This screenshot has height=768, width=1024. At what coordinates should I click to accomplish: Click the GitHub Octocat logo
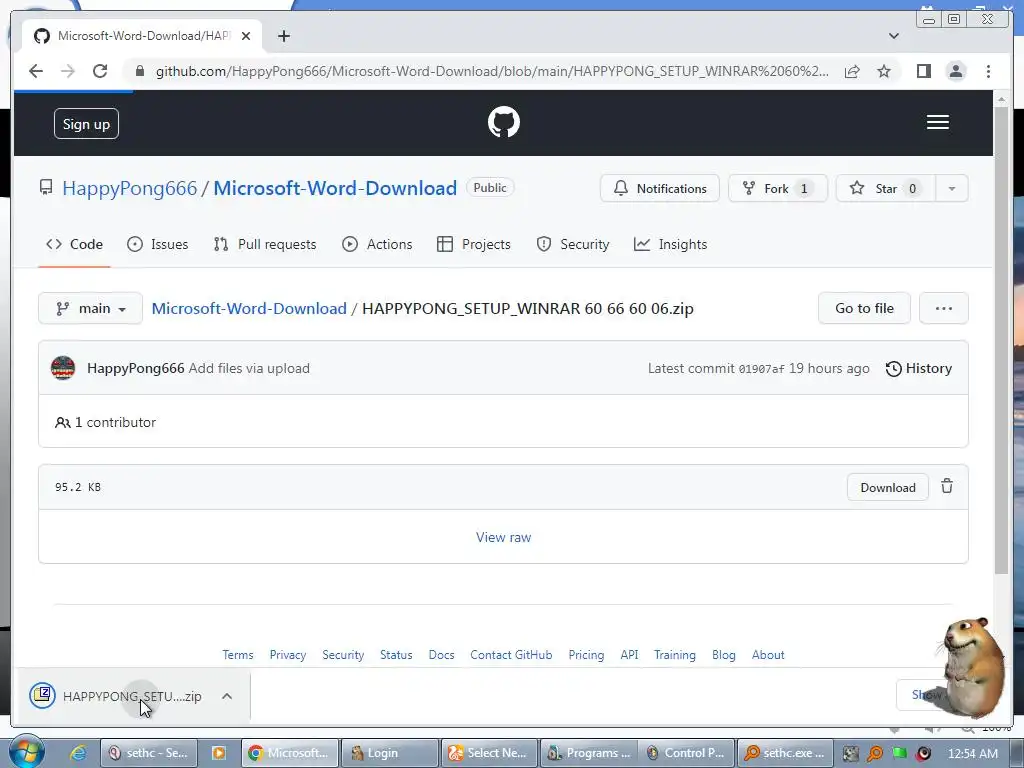[504, 122]
